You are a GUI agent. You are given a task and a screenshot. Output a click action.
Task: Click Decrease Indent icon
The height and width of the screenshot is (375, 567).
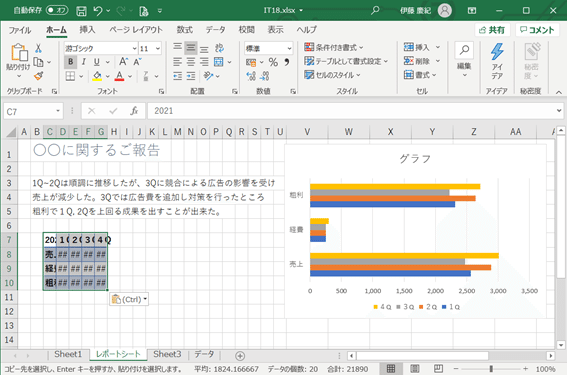tap(177, 76)
